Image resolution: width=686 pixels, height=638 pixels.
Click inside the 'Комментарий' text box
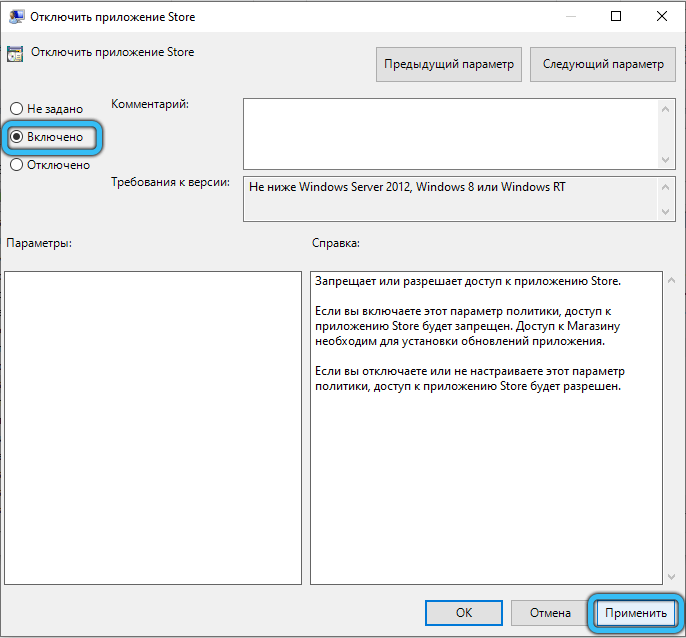tap(451, 134)
